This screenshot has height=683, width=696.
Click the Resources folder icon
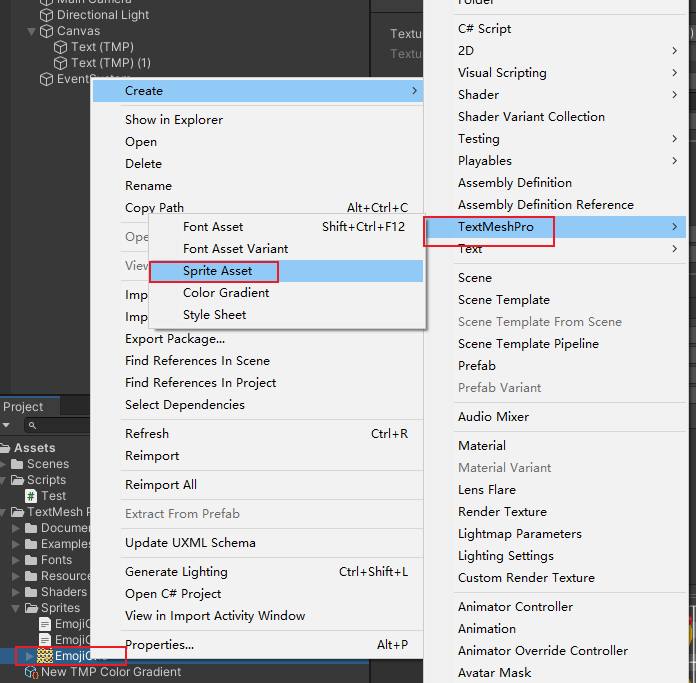click(31, 576)
